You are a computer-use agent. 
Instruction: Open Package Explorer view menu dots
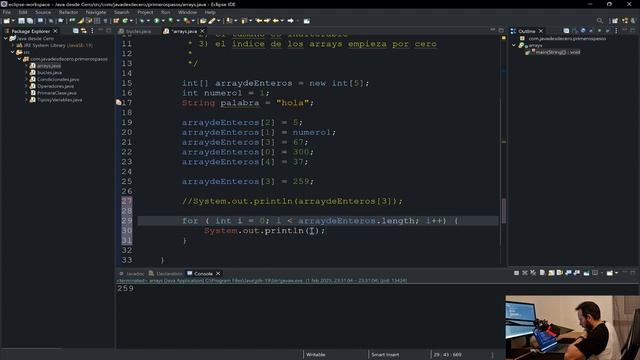pyautogui.click(x=92, y=31)
